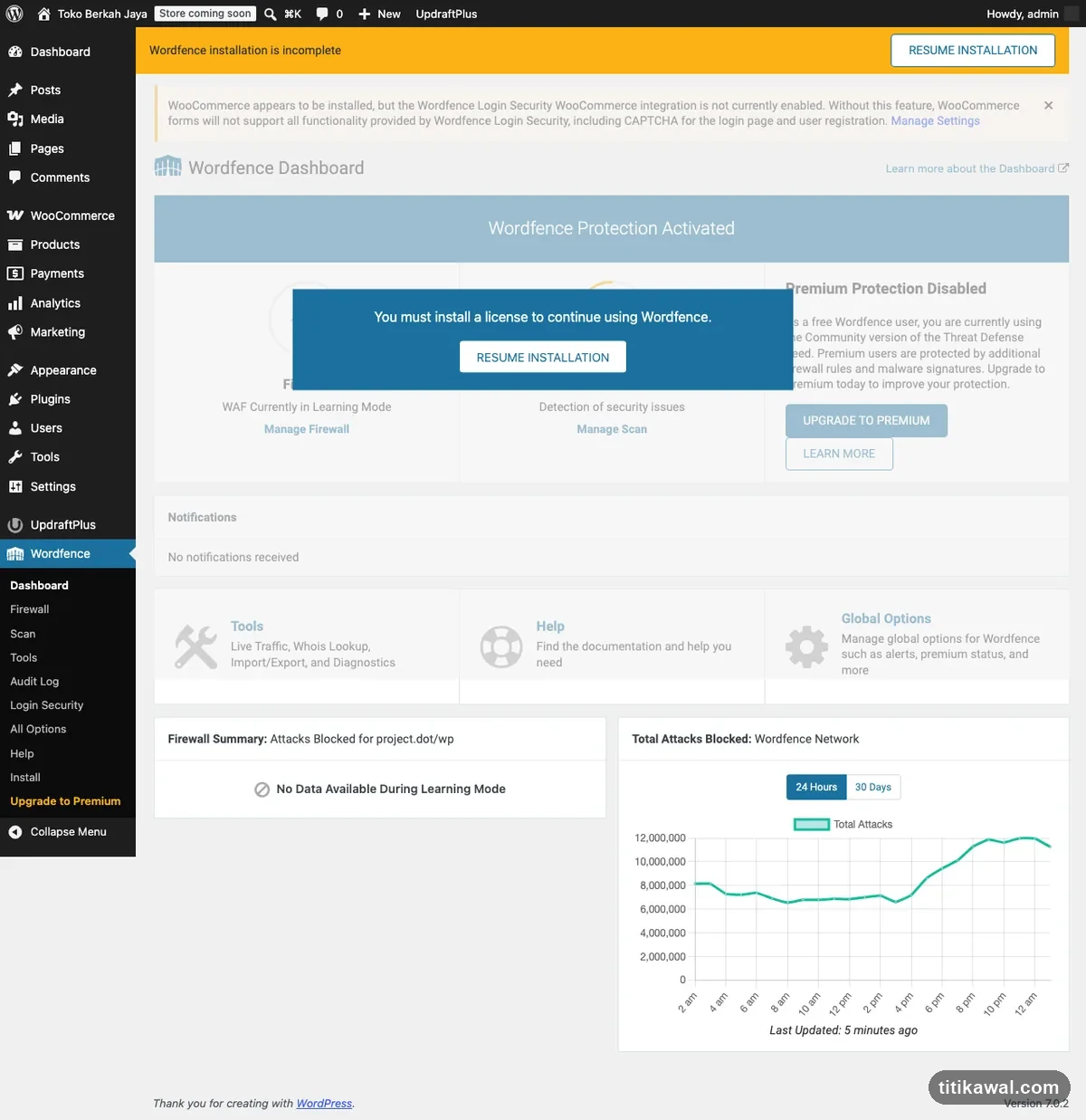Click 'No Data Available During Learning Mode' text
This screenshot has width=1086, height=1120.
click(x=391, y=790)
